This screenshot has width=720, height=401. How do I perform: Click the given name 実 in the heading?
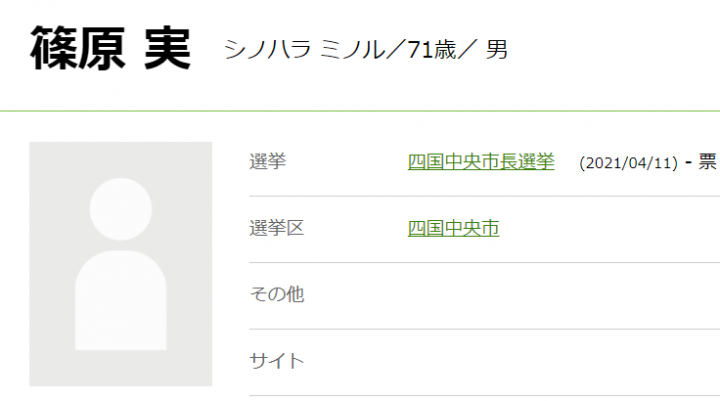(166, 47)
